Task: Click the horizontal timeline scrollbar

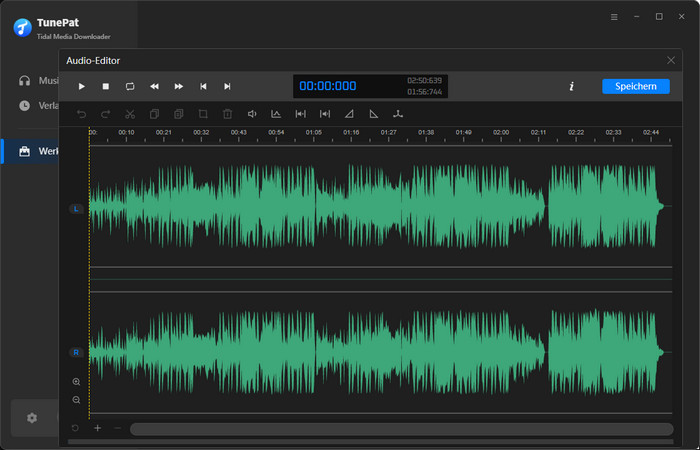Action: coord(402,429)
